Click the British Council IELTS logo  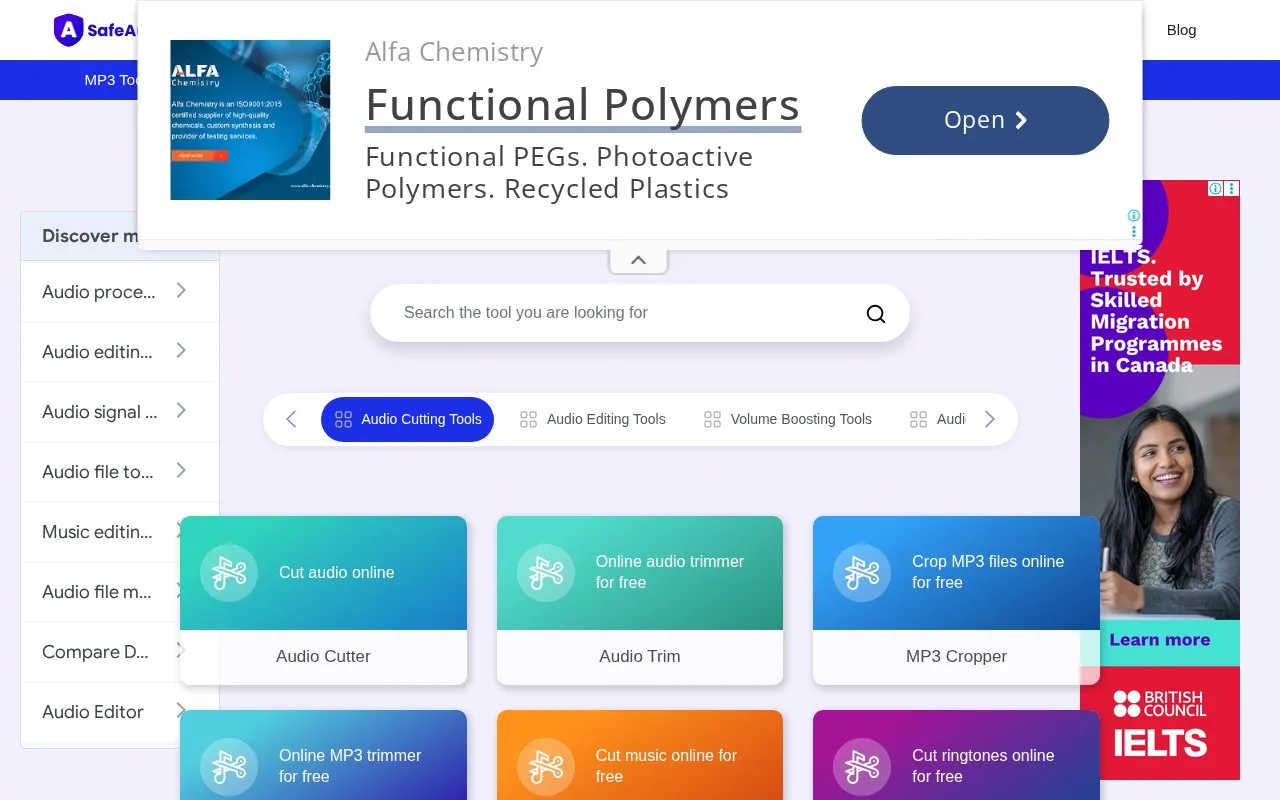coord(1160,723)
